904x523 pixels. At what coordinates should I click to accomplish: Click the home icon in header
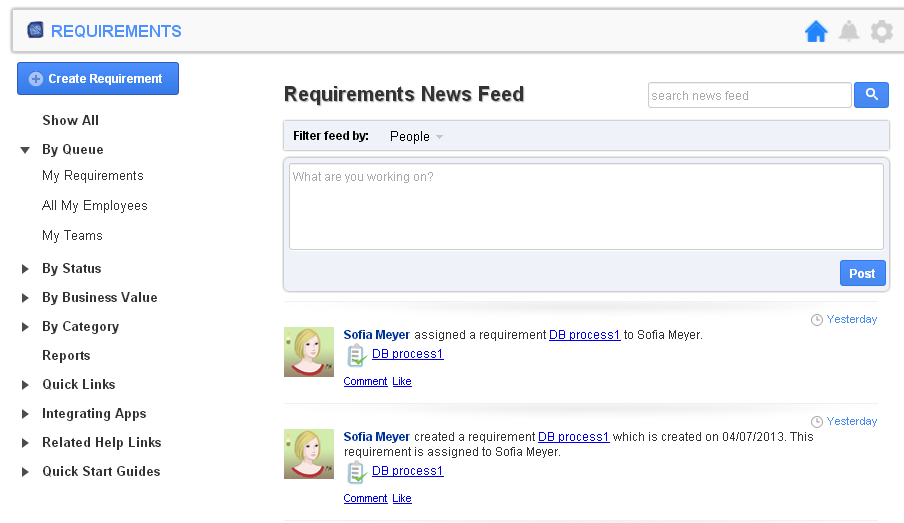816,32
